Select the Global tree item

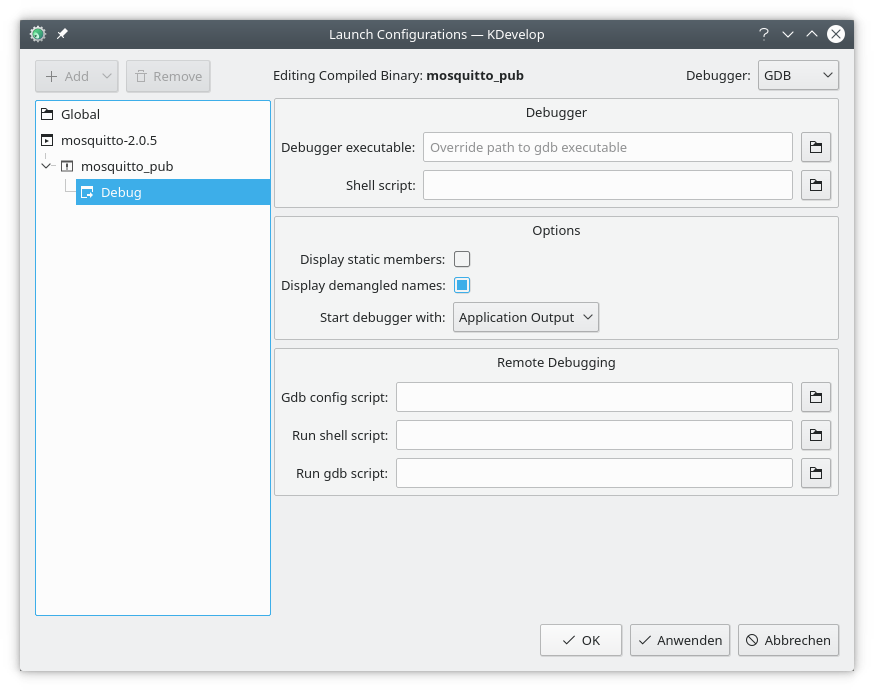point(153,114)
